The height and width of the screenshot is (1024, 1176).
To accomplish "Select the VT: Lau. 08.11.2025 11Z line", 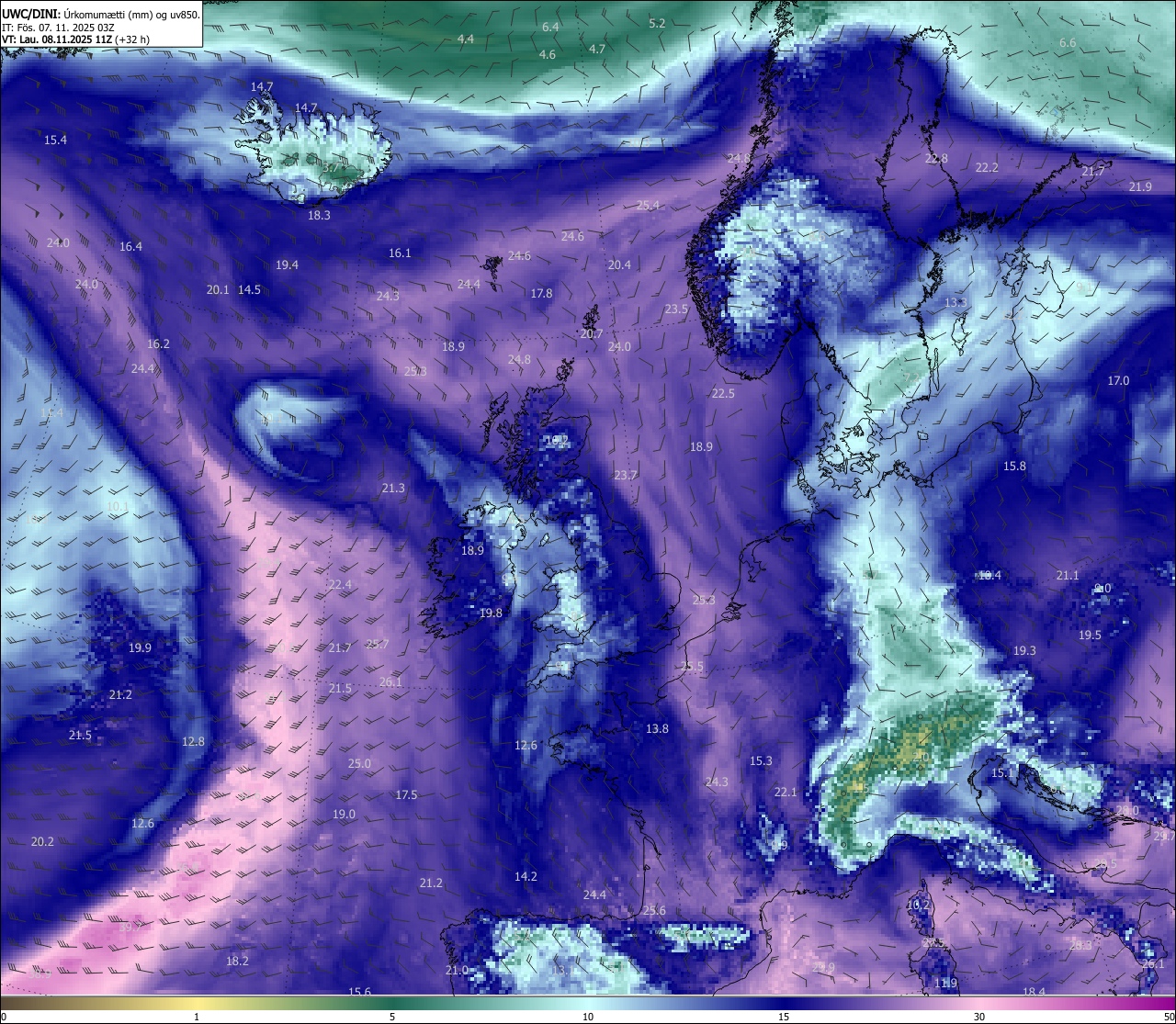I will [75, 39].
